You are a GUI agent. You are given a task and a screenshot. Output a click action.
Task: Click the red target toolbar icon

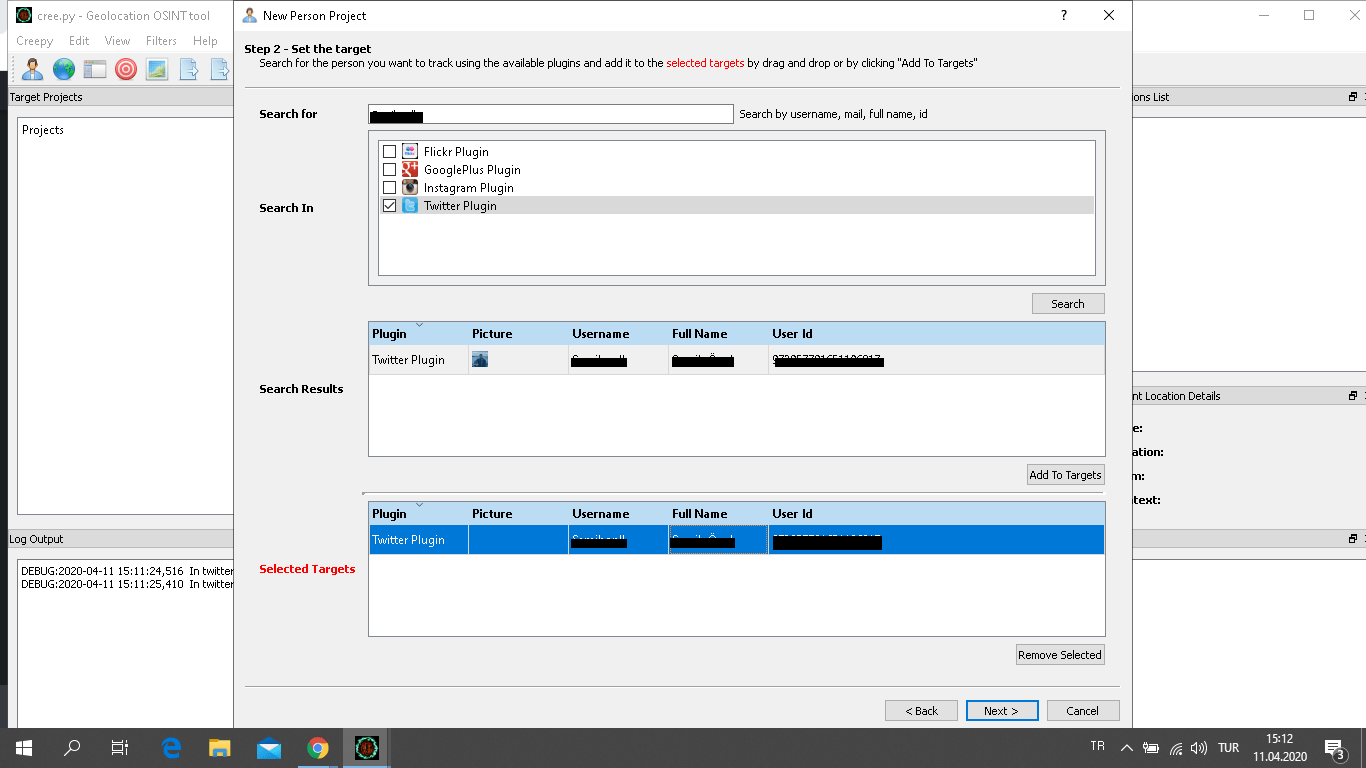coord(126,69)
